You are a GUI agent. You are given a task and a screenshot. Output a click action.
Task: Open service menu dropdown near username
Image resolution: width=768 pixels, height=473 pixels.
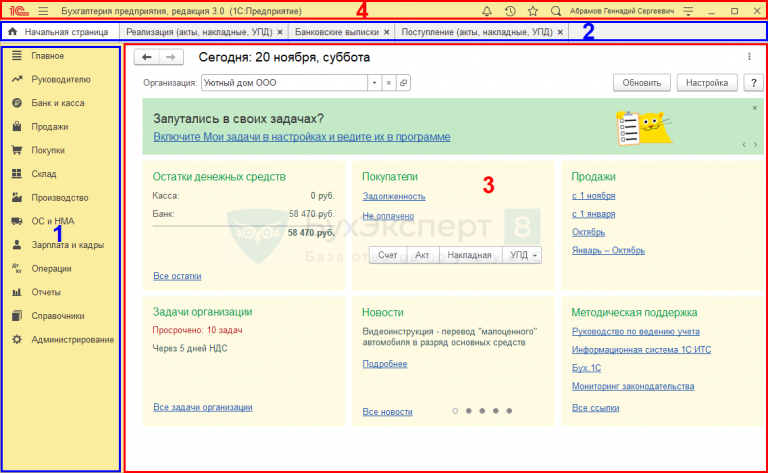688,11
